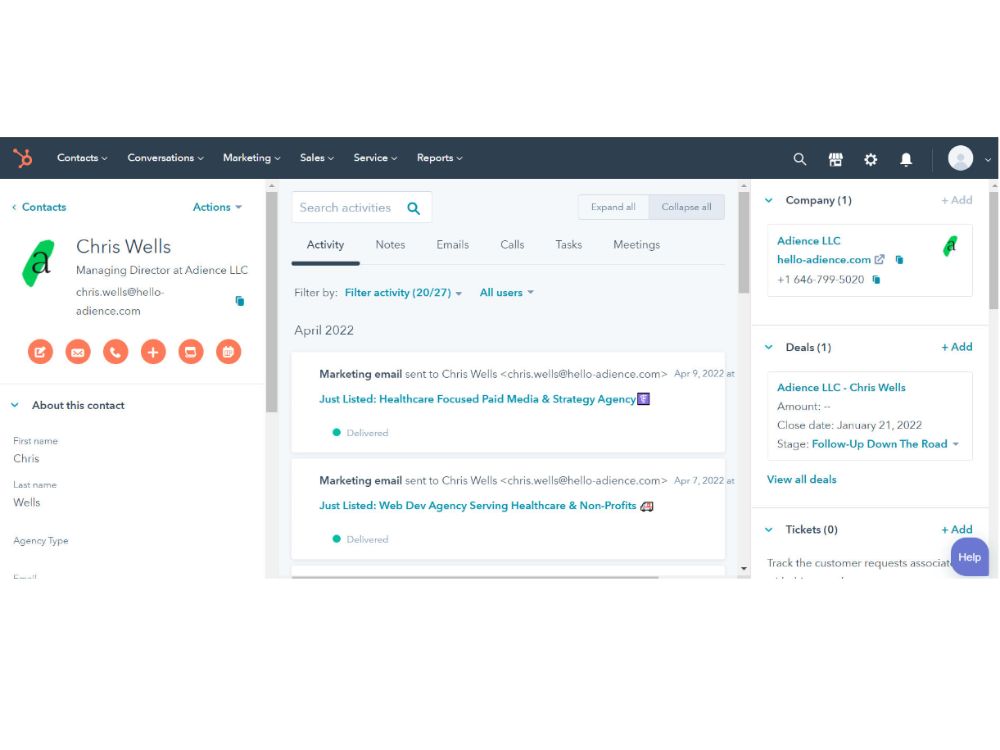Viewport: 1000px width, 750px height.
Task: Click the Expand all button
Action: [x=613, y=207]
